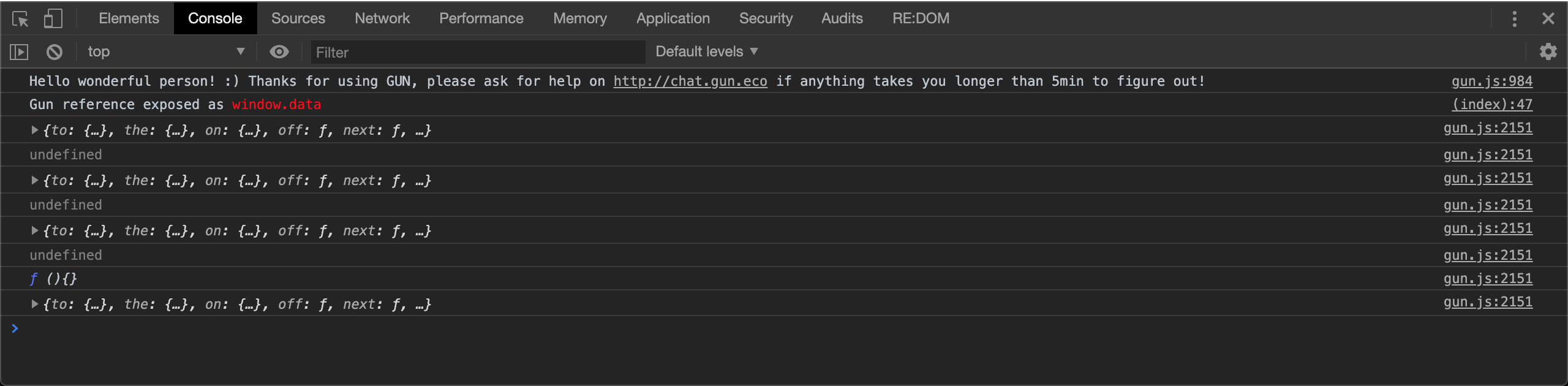
Task: Open source link gun.js:984
Action: tap(1492, 81)
